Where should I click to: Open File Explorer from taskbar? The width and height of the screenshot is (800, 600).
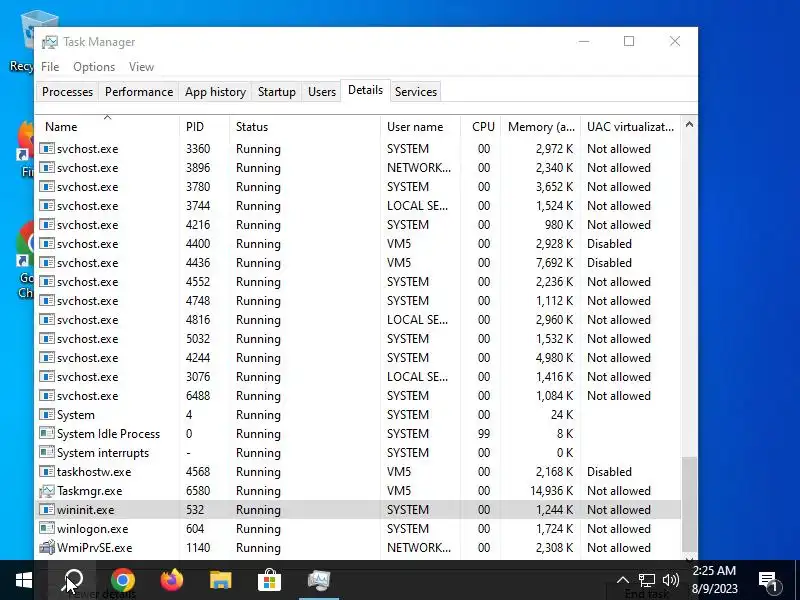click(x=220, y=580)
